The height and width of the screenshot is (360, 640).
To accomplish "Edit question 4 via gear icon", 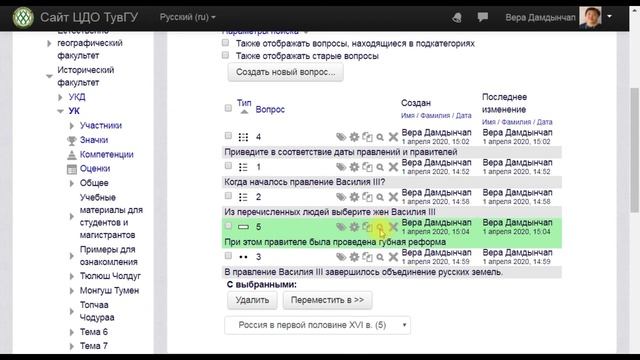I will (354, 137).
